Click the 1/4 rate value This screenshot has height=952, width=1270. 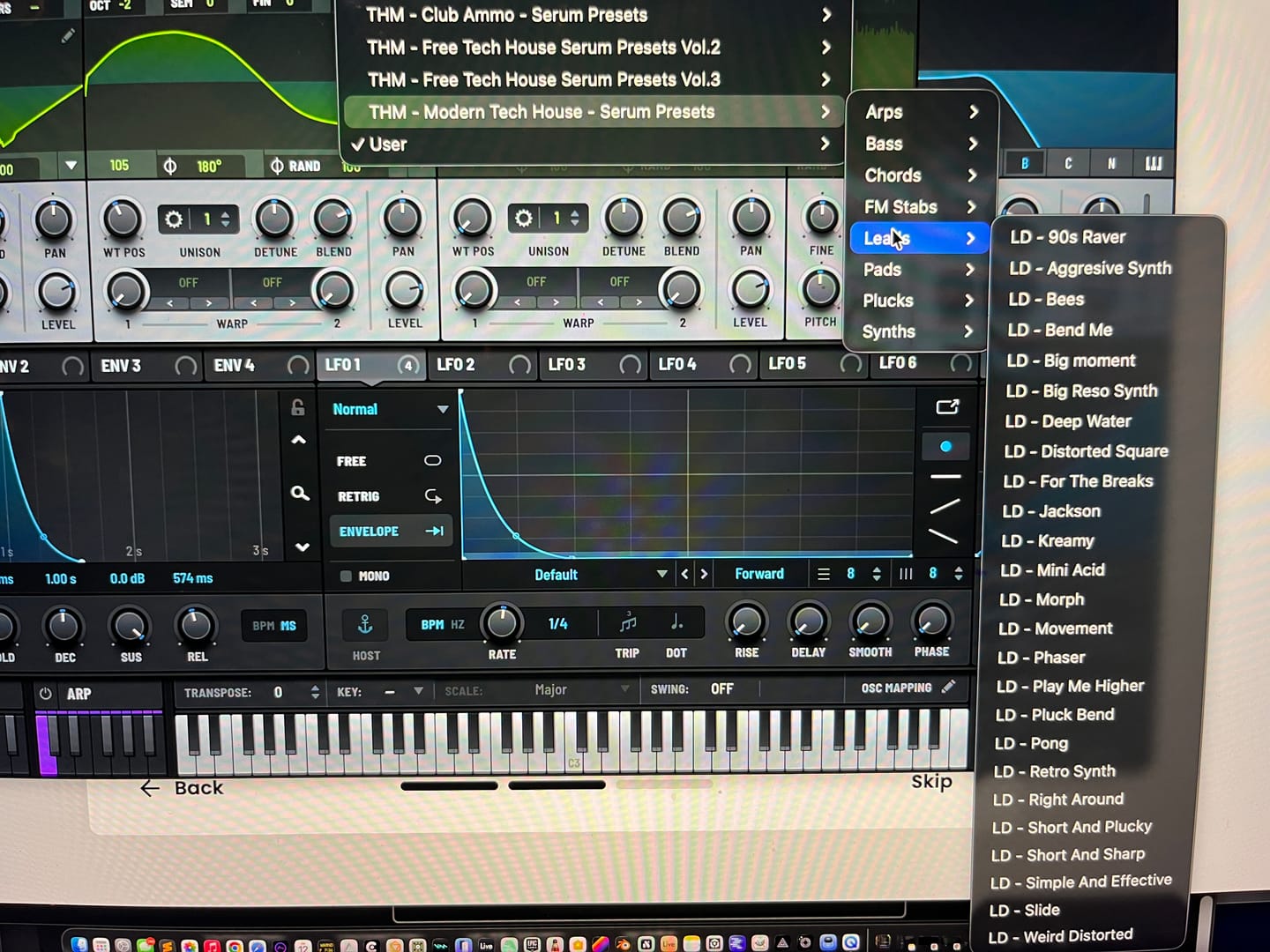pos(558,623)
